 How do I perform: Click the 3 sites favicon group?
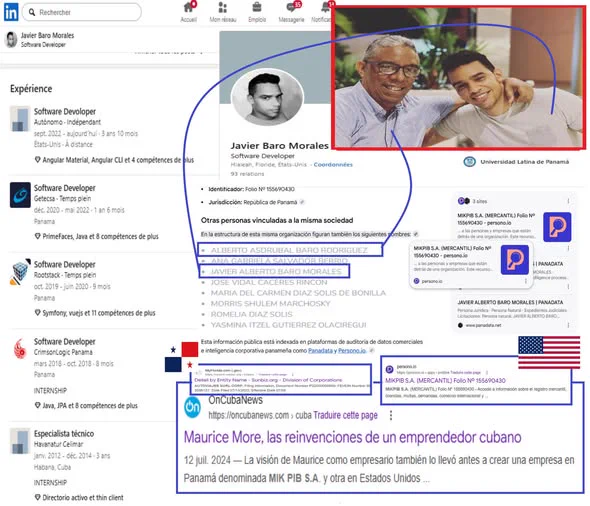(464, 201)
